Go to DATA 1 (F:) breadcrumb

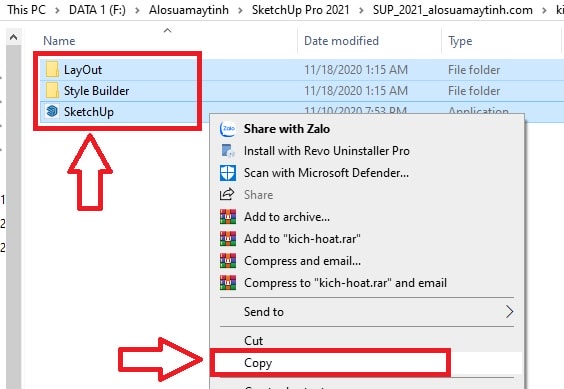[x=97, y=10]
